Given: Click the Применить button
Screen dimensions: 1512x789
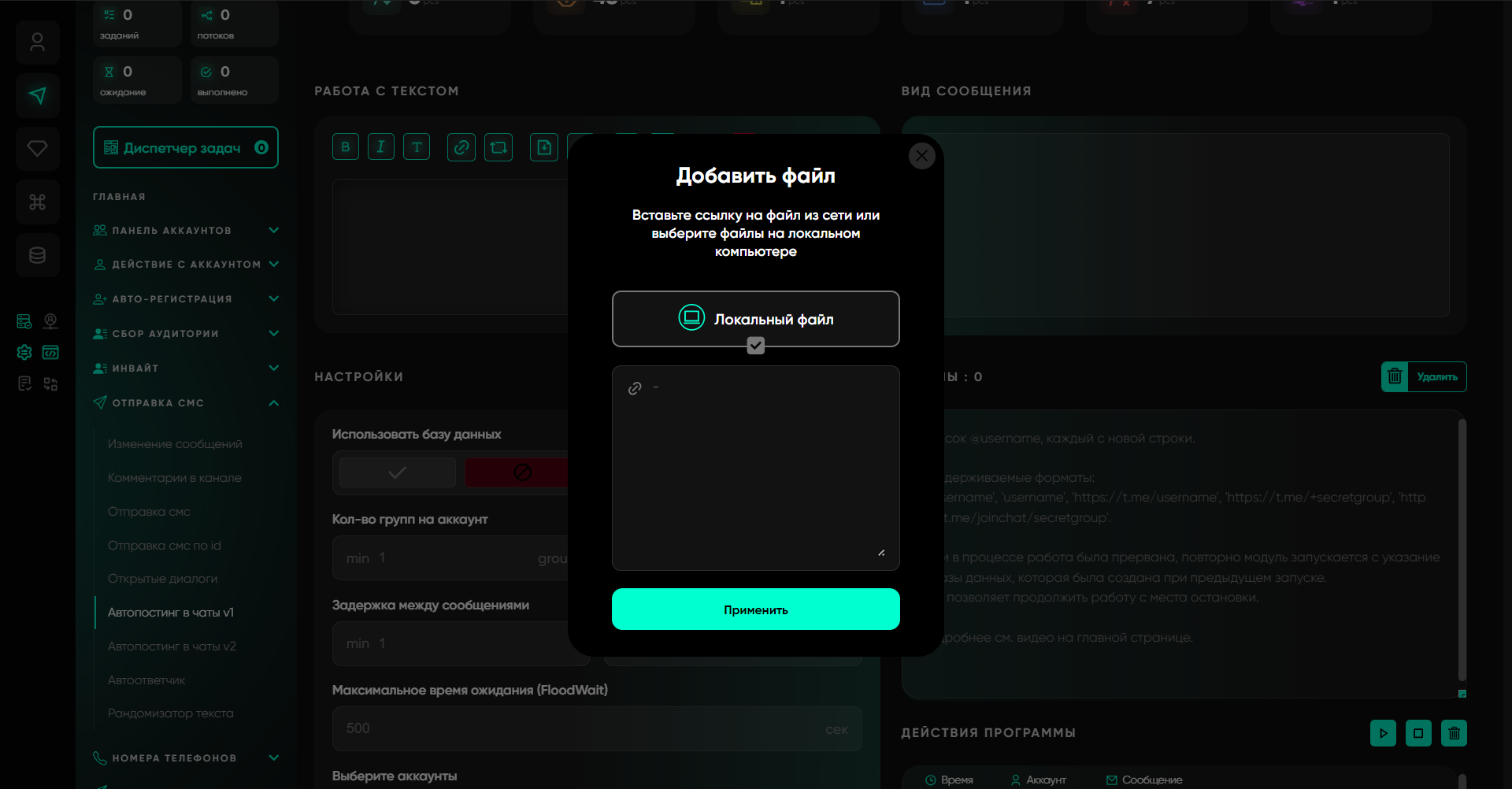Looking at the screenshot, I should click(755, 609).
